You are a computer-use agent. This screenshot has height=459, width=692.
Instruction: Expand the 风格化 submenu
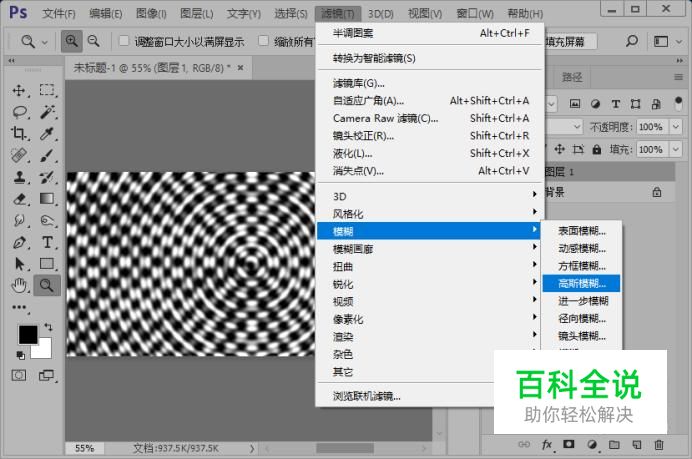coord(429,214)
